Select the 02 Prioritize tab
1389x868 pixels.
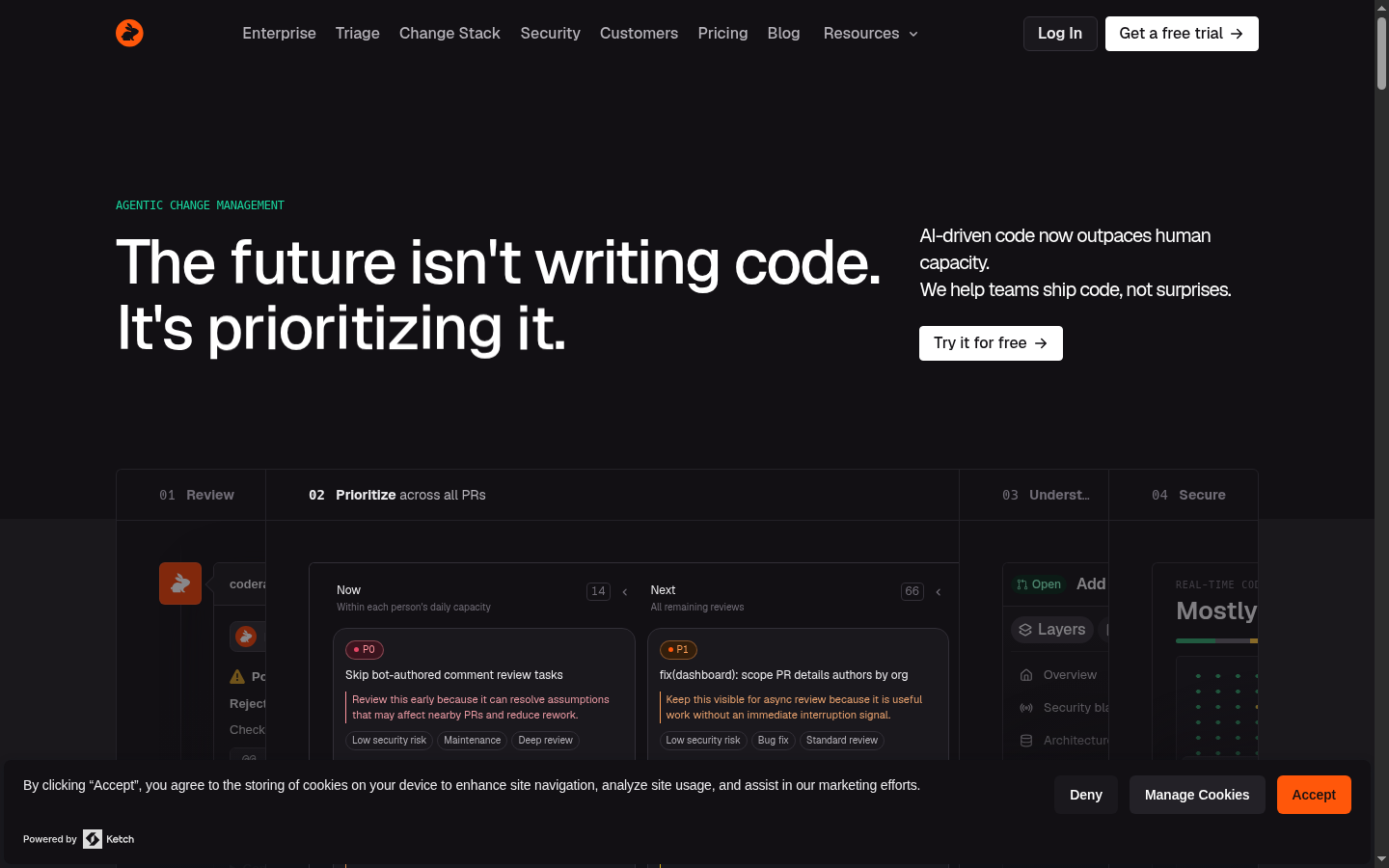point(613,495)
